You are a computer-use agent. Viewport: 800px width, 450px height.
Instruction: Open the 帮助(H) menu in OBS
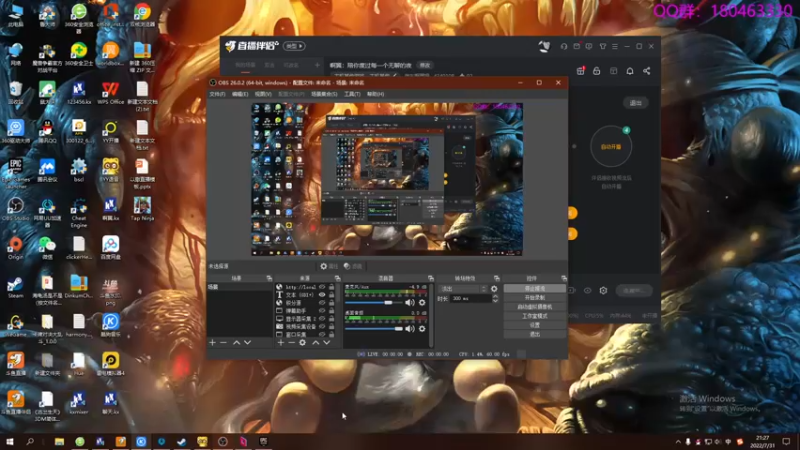(x=376, y=94)
